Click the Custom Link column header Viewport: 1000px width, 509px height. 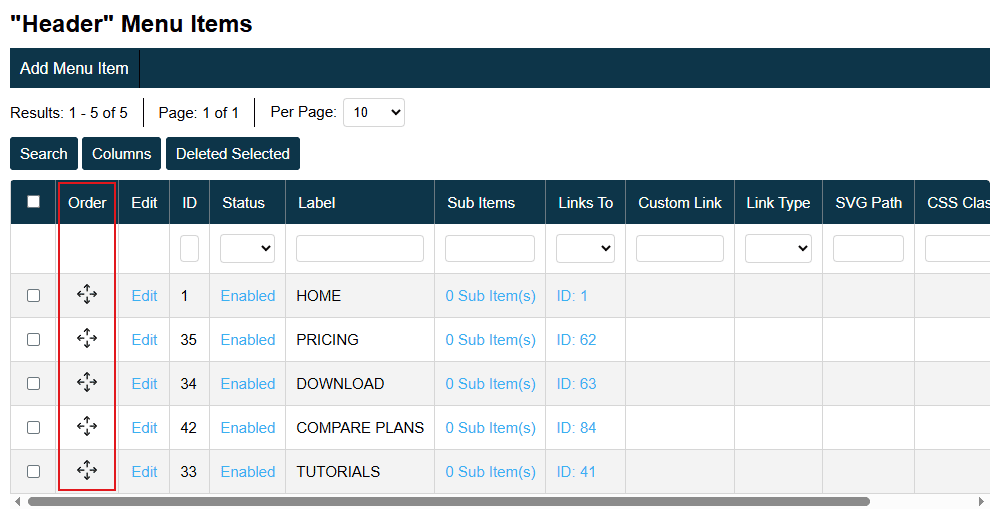(680, 203)
